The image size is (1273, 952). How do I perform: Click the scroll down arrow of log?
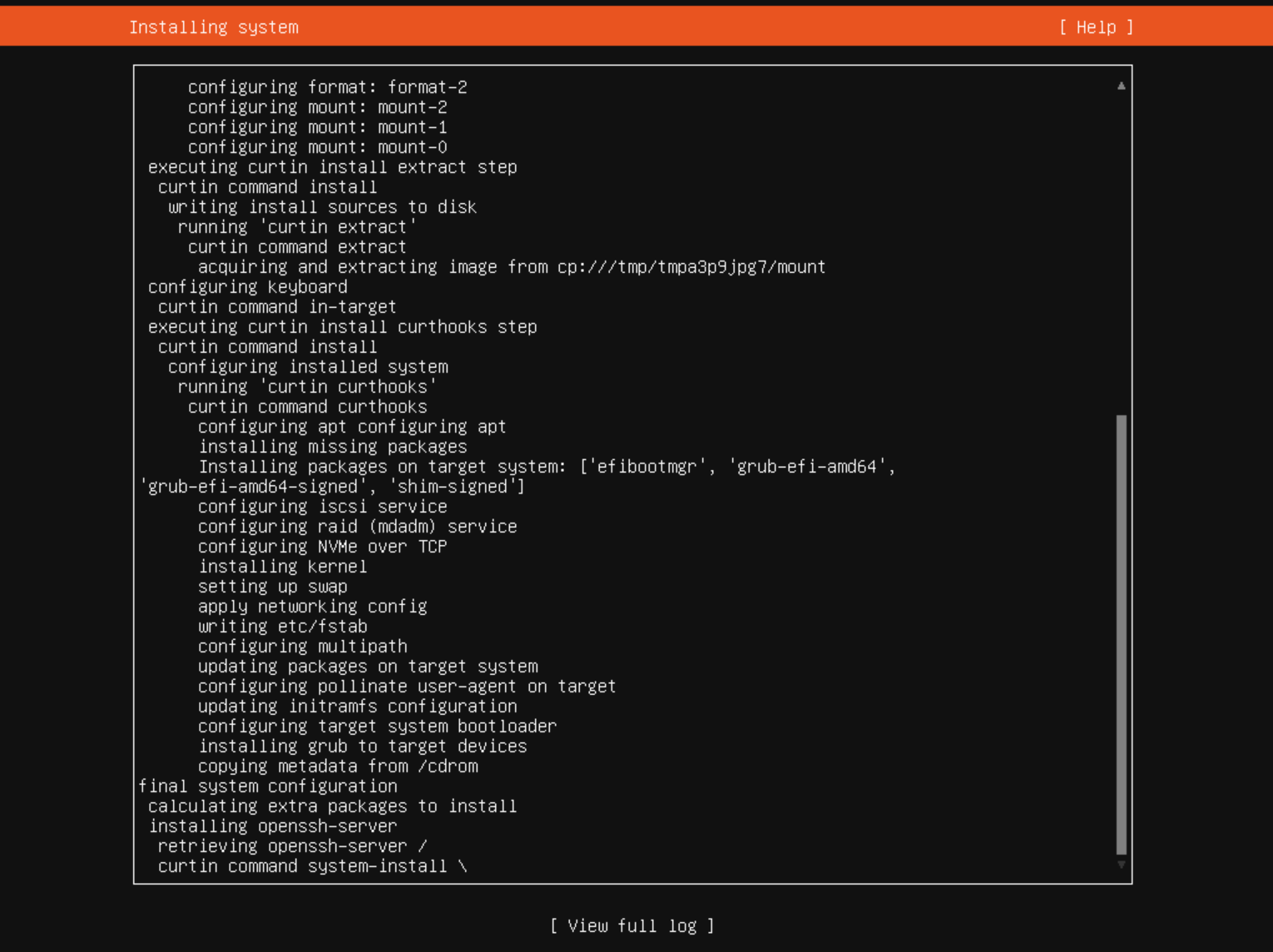pyautogui.click(x=1121, y=865)
